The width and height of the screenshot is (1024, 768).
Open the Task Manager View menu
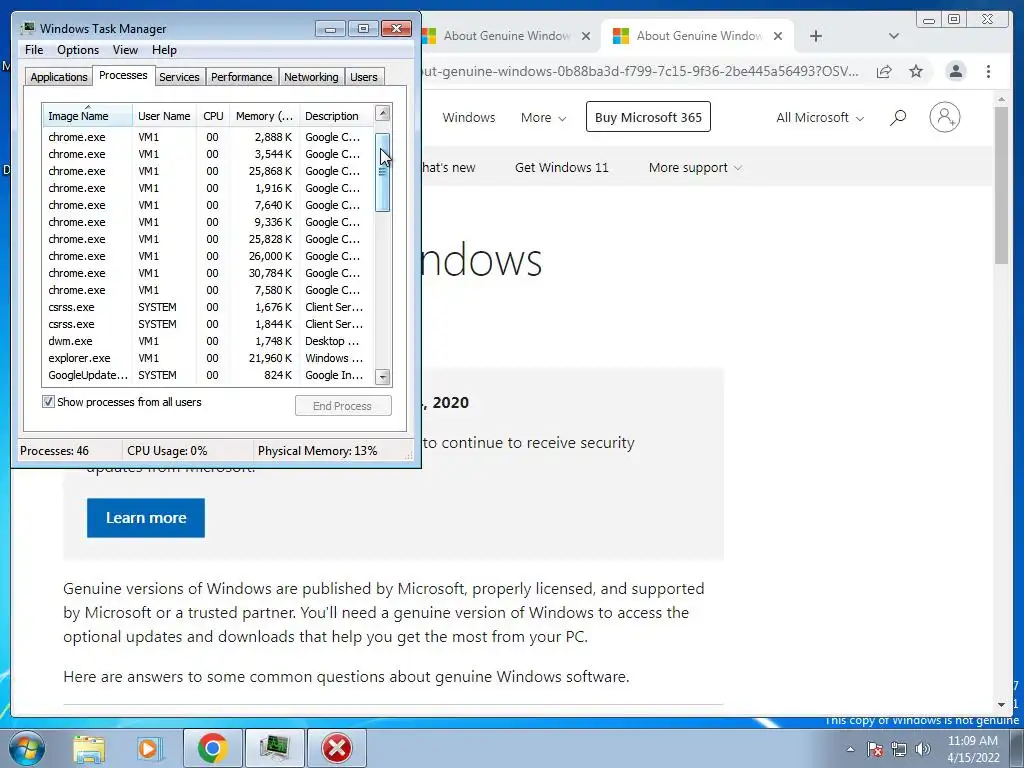tap(125, 50)
